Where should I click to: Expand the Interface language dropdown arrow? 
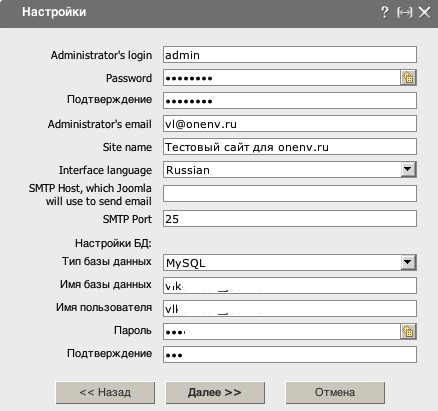tap(408, 170)
